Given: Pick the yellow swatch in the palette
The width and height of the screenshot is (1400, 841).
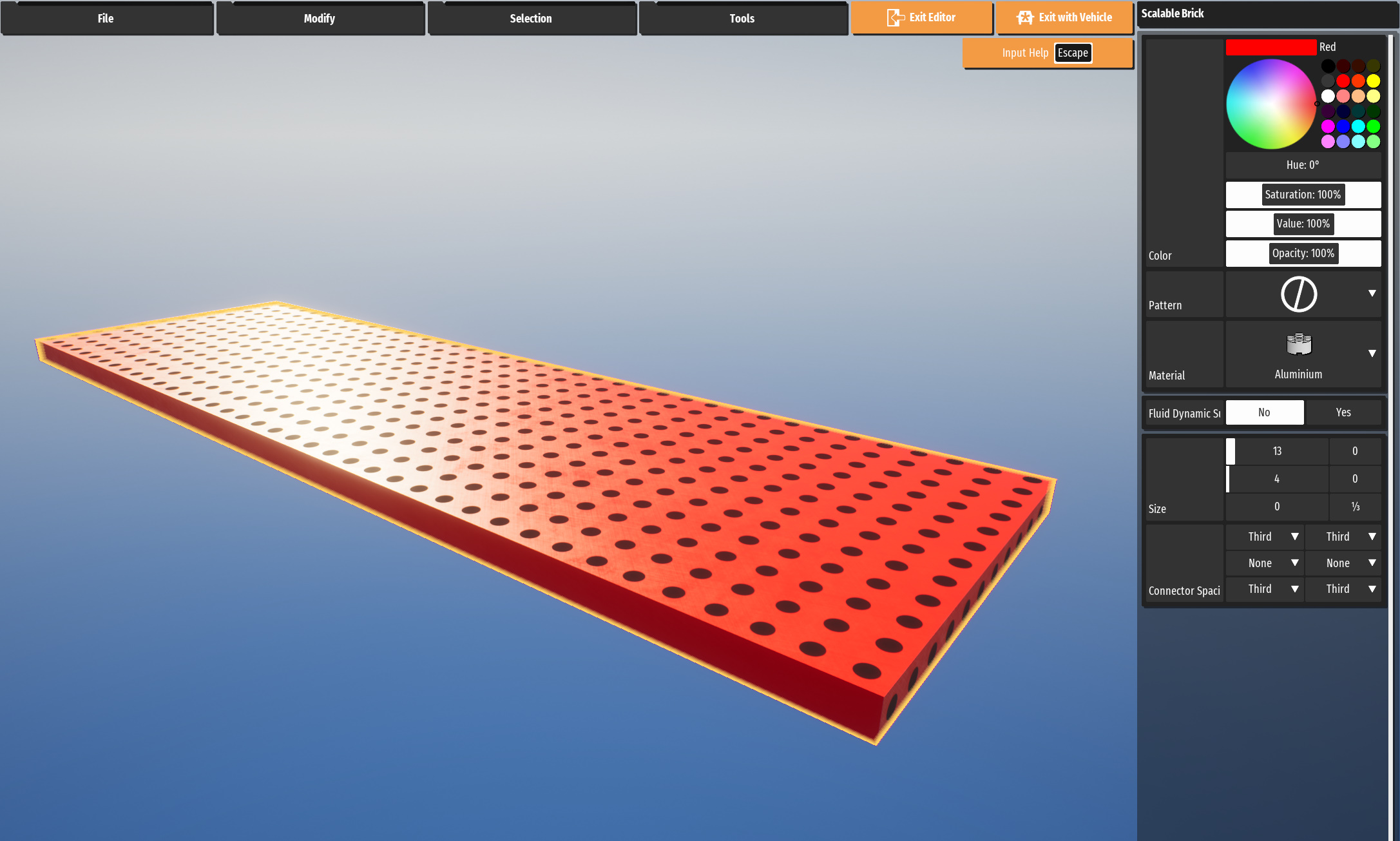Looking at the screenshot, I should (x=1373, y=81).
